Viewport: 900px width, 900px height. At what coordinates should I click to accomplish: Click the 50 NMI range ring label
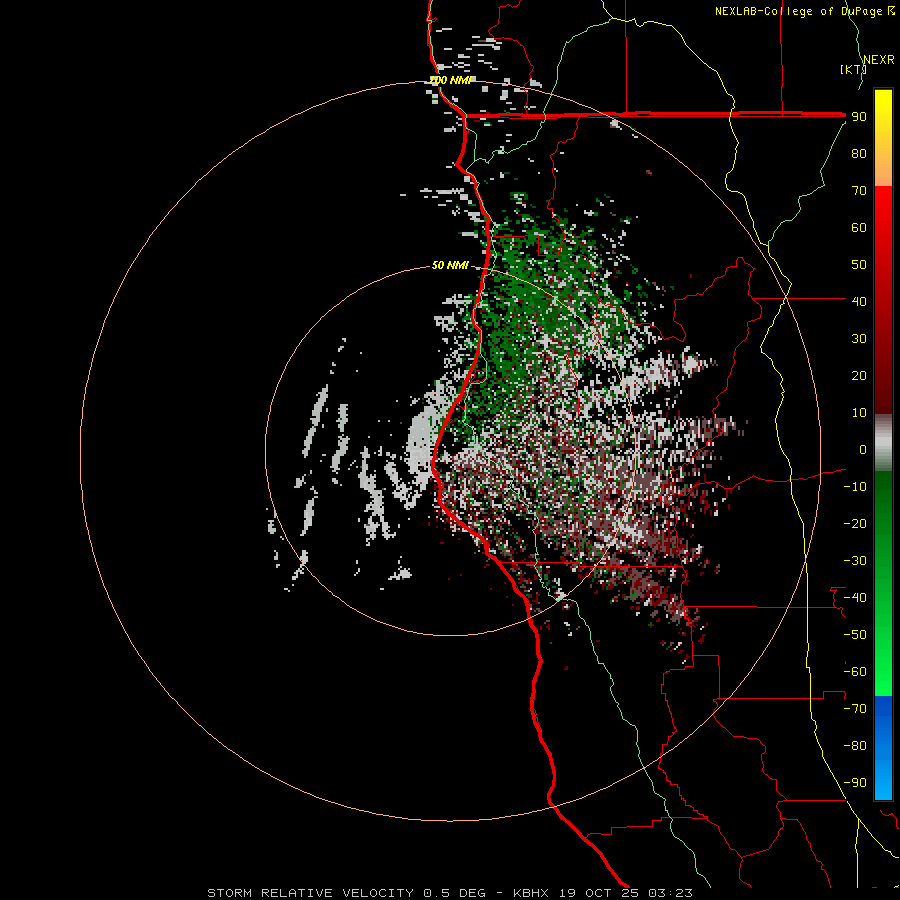(450, 265)
